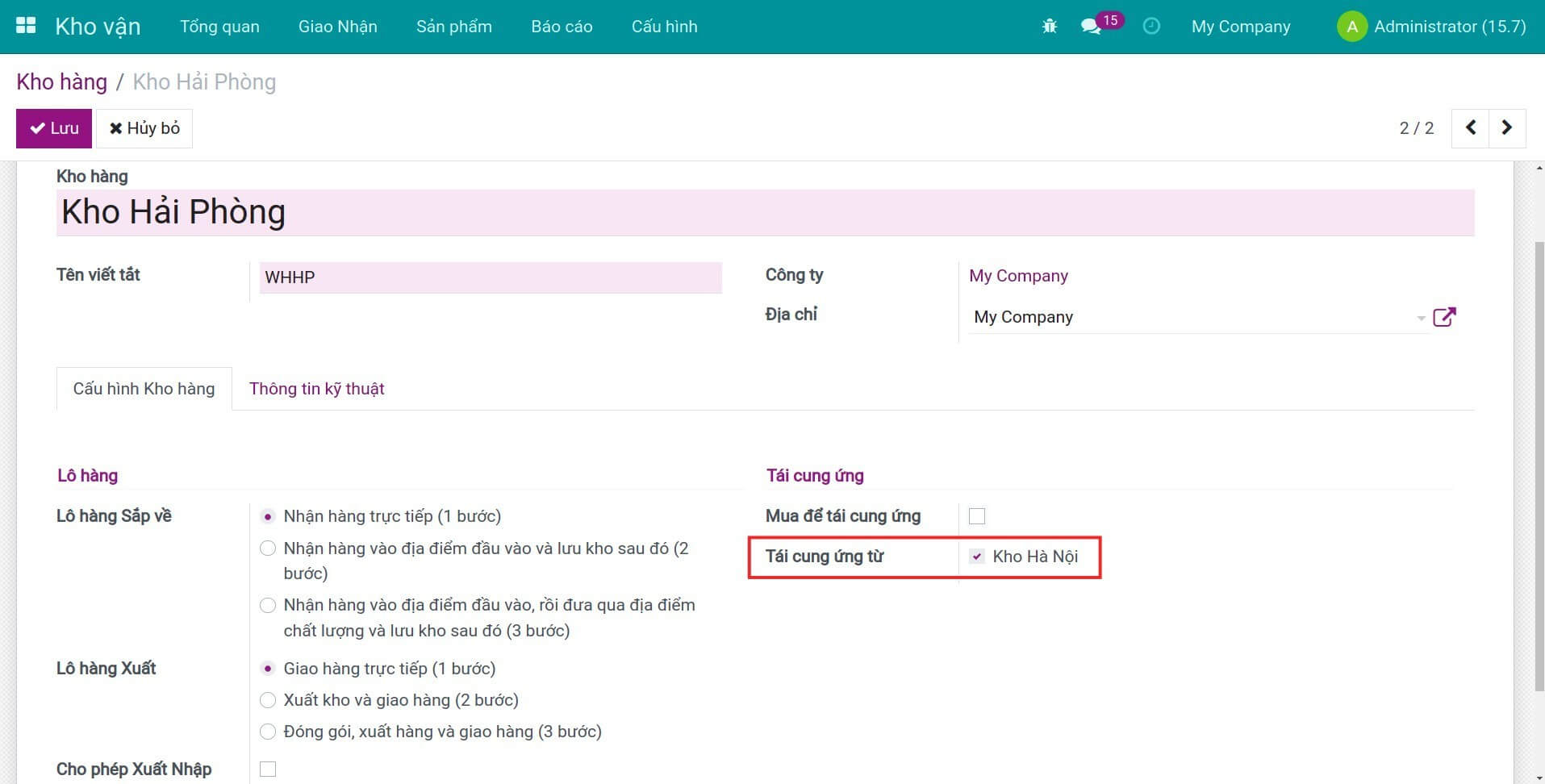This screenshot has width=1545, height=784.
Task: Click the Lưu save button
Action: (x=54, y=128)
